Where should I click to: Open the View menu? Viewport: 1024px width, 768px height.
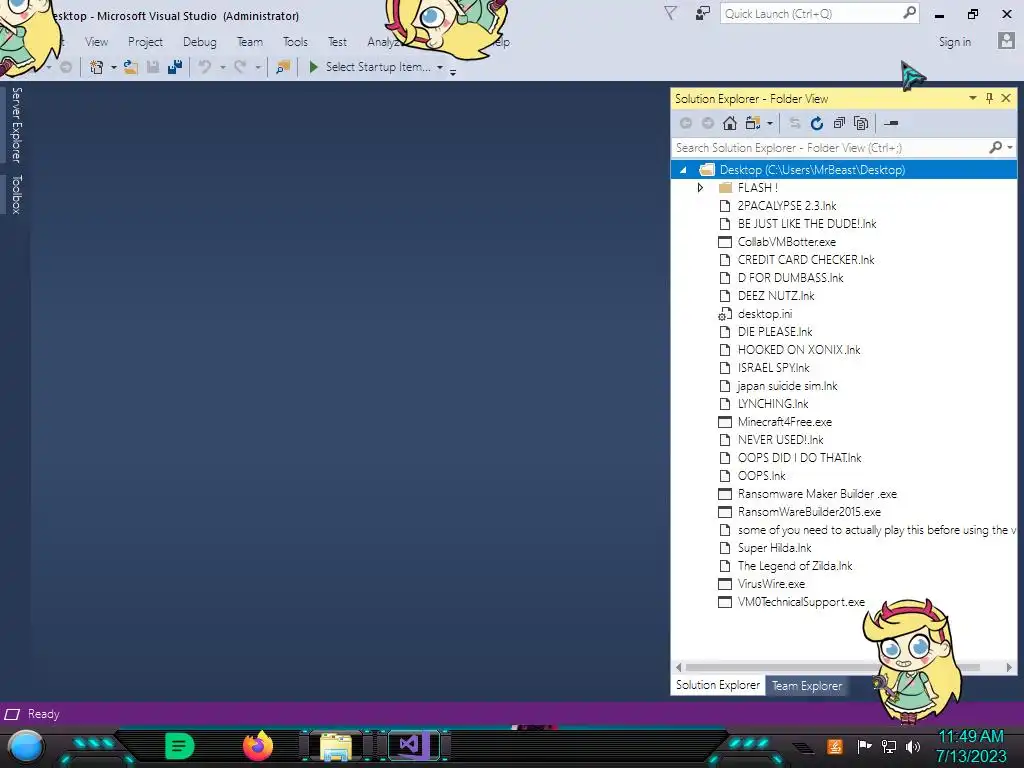click(x=96, y=42)
